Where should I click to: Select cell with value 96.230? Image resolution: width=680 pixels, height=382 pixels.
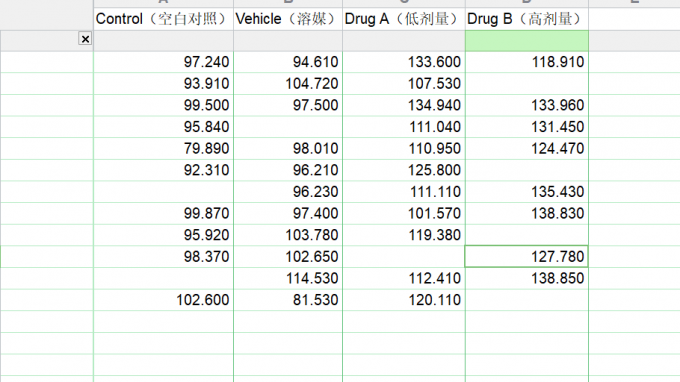point(288,192)
